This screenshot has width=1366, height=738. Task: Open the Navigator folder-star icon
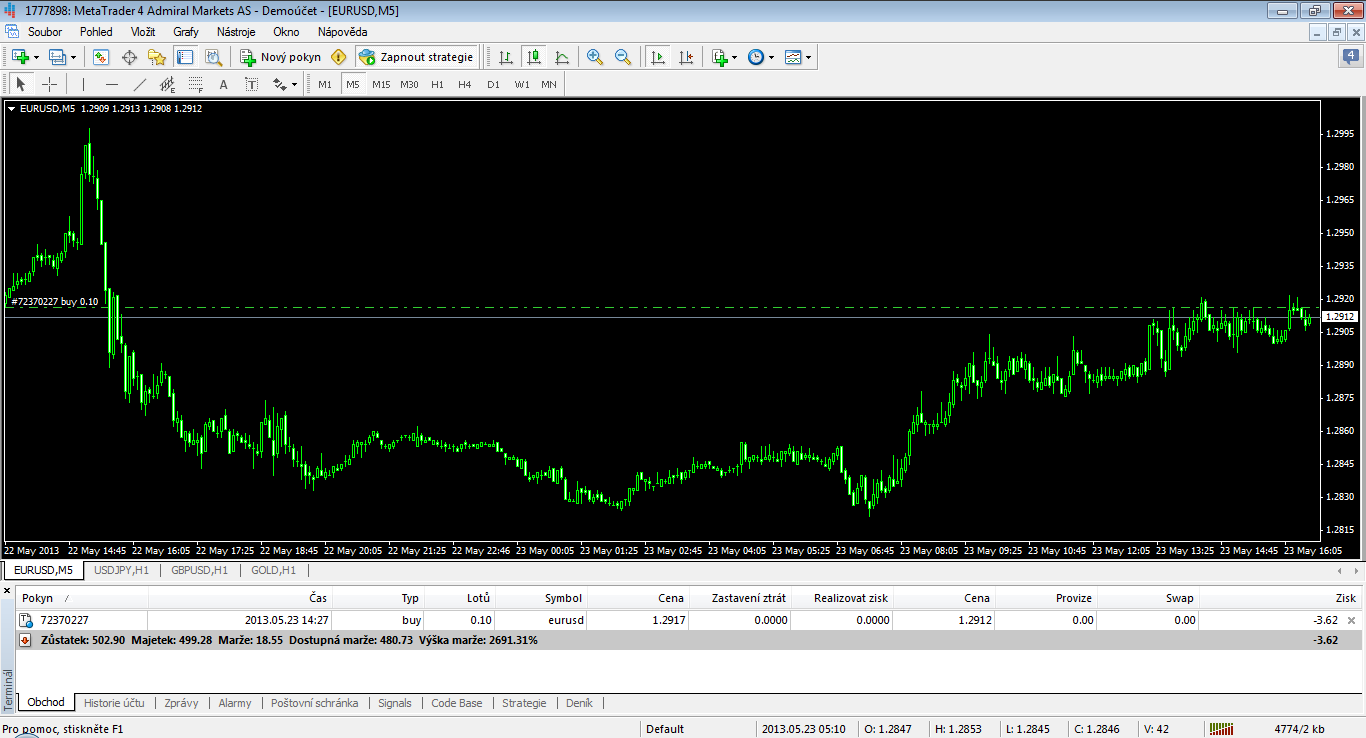click(157, 57)
